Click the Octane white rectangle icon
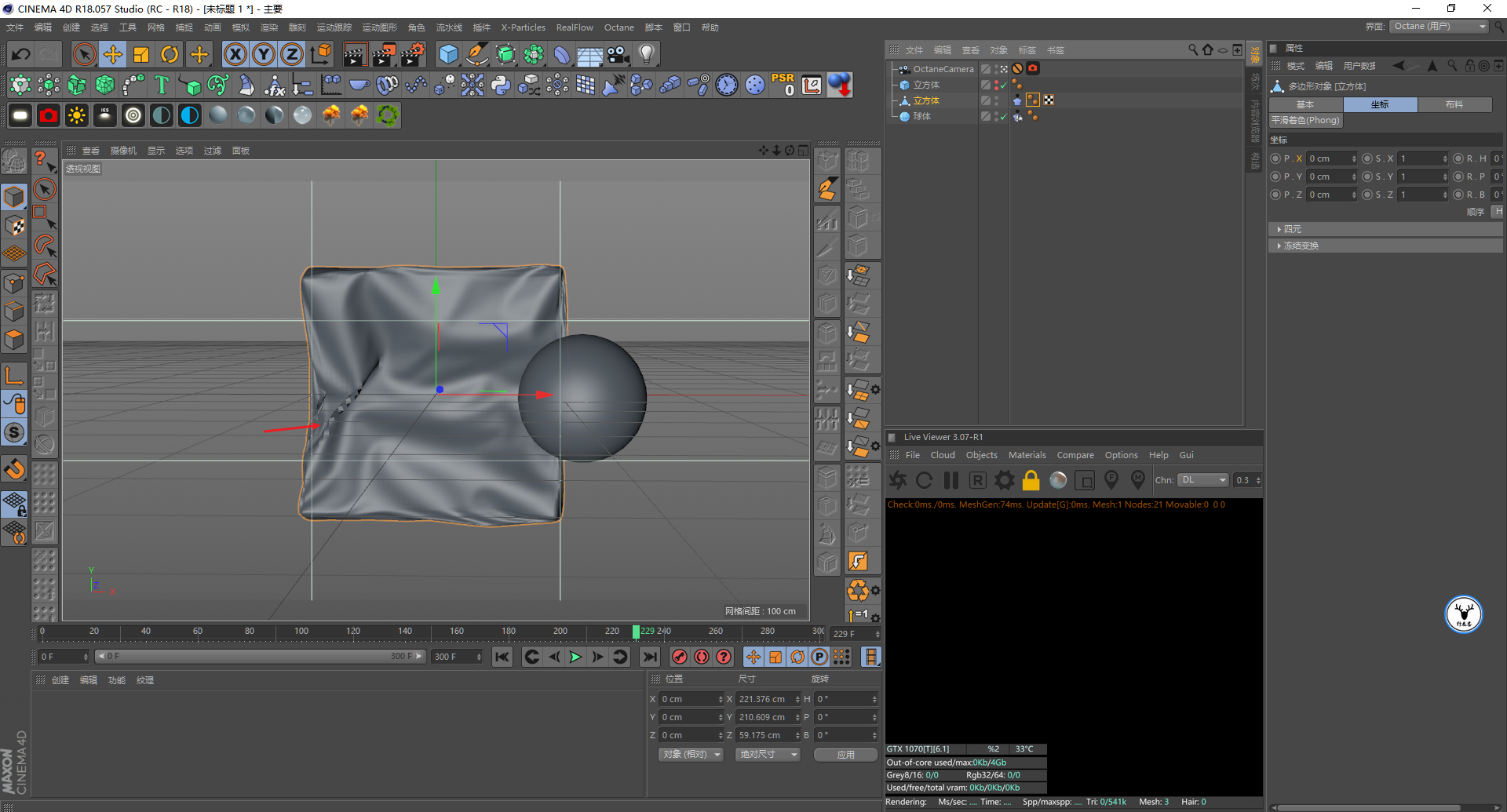 click(x=20, y=115)
